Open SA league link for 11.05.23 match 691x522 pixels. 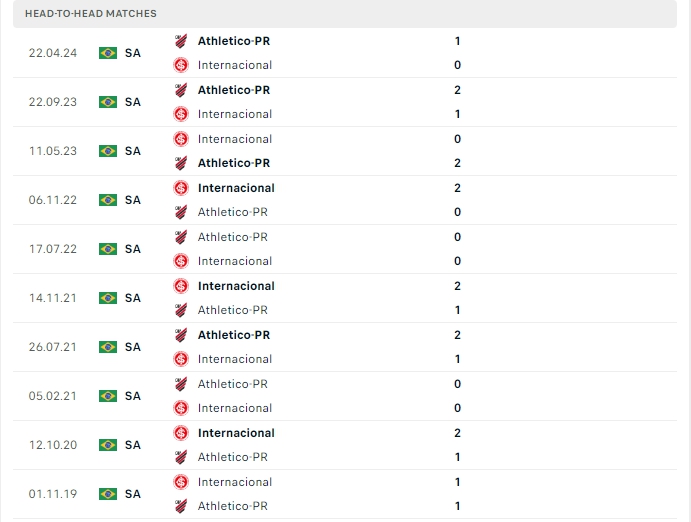coord(133,151)
